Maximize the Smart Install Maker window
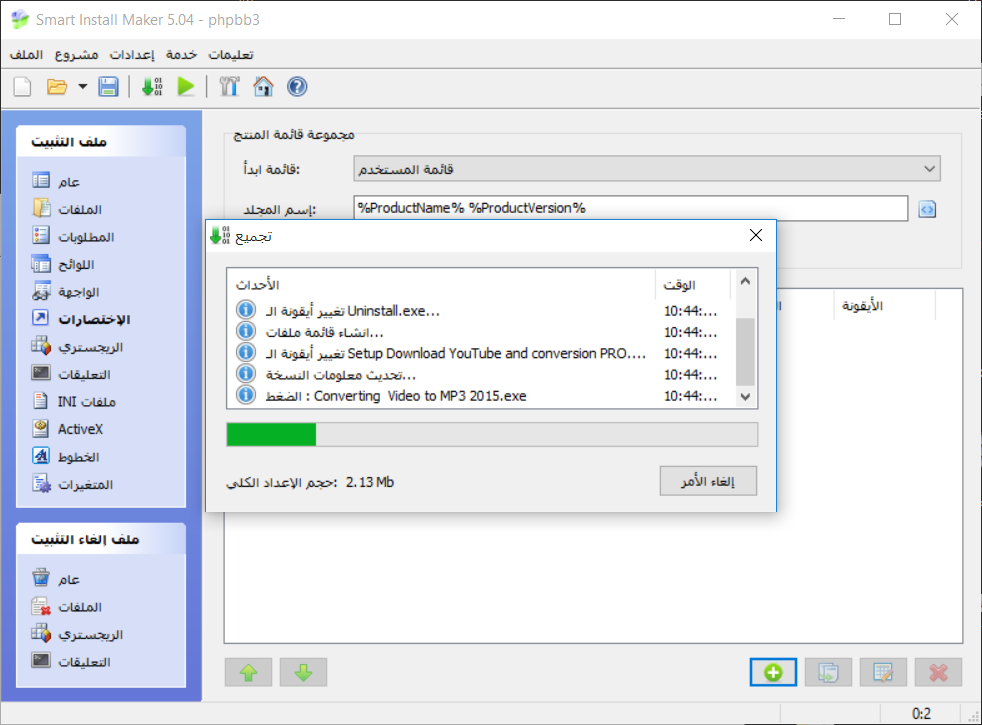The width and height of the screenshot is (982, 725). click(x=895, y=19)
